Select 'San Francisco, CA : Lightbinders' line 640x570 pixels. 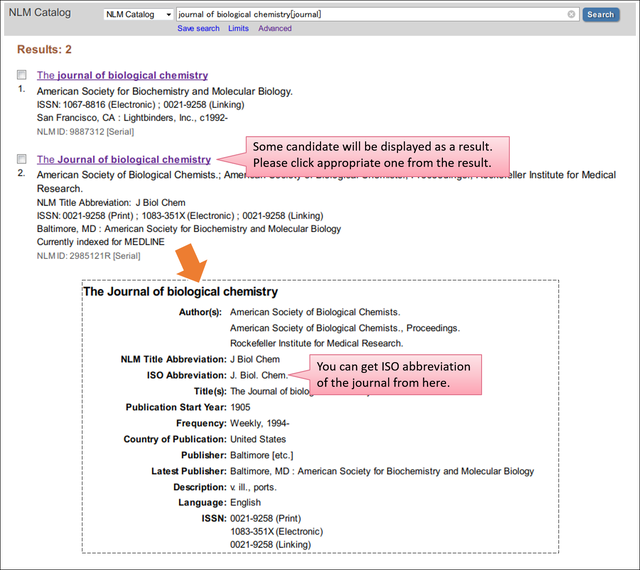(x=132, y=118)
